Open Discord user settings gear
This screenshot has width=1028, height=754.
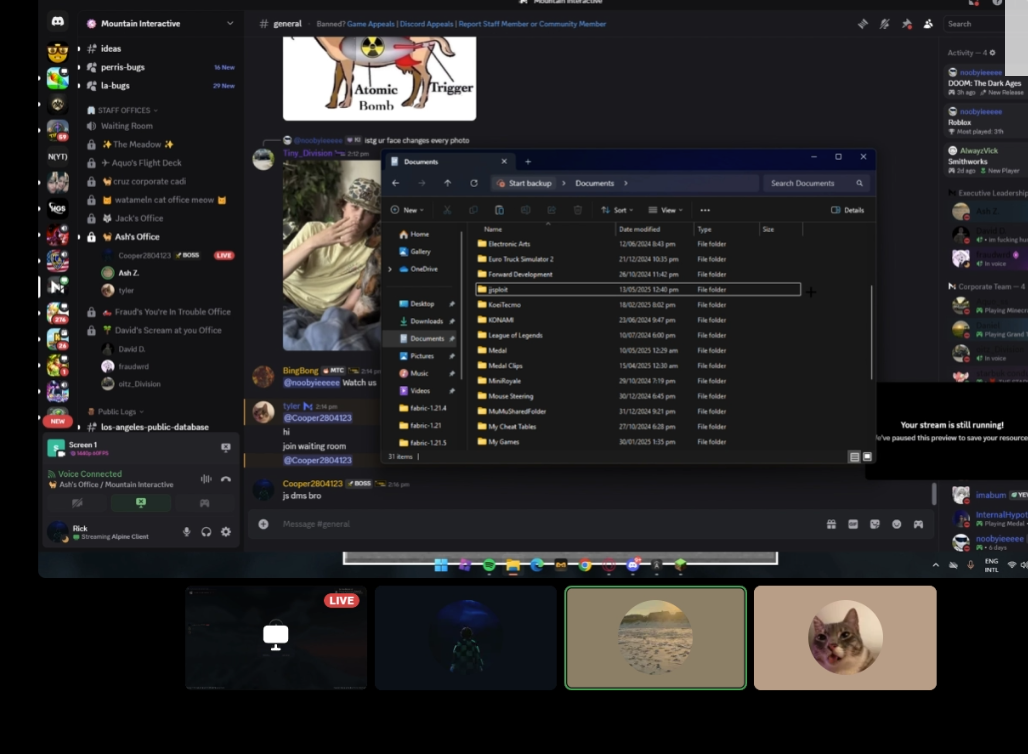[226, 532]
